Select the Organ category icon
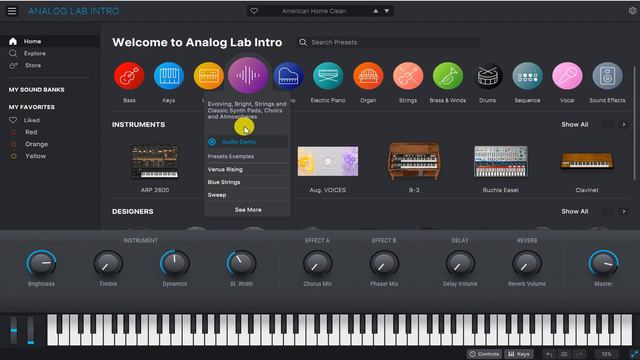The width and height of the screenshot is (640, 360). pos(368,76)
